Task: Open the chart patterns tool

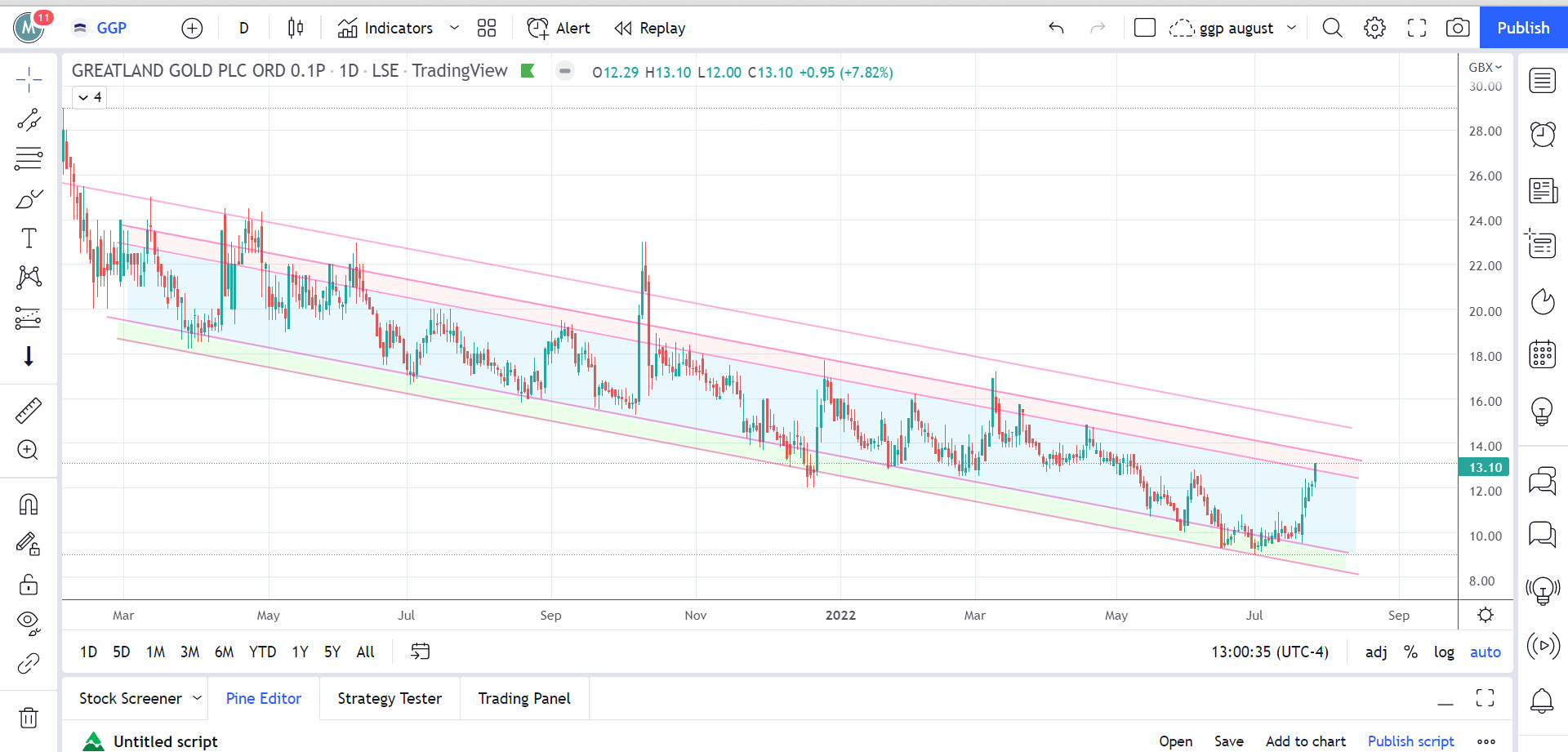Action: click(x=29, y=278)
